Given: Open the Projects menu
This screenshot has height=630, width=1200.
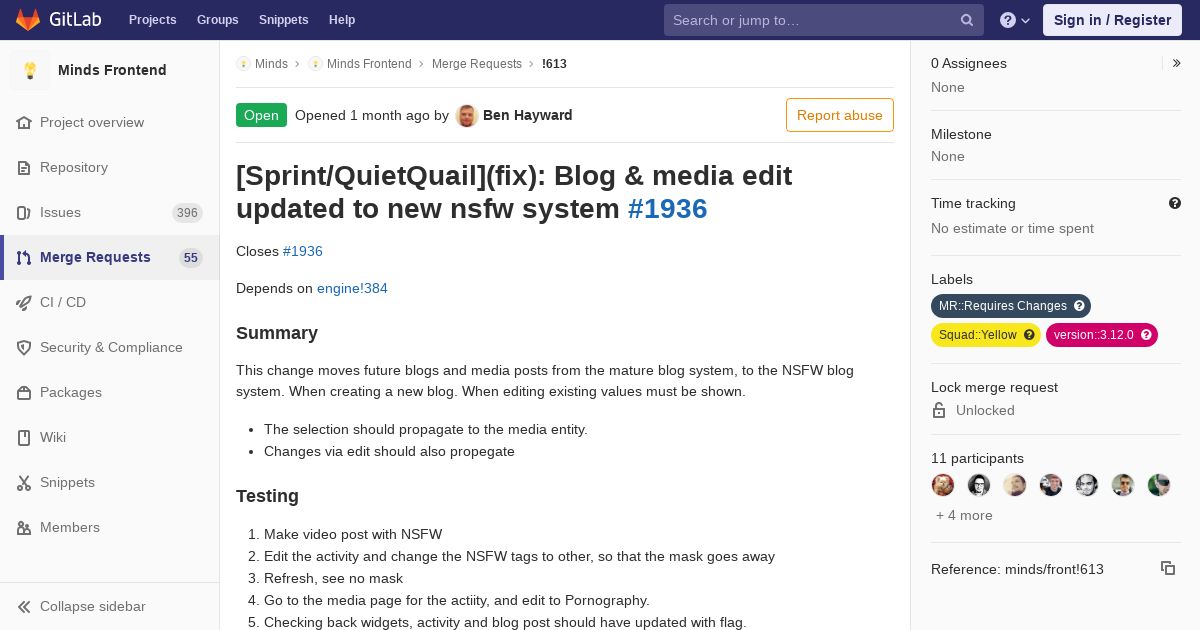Looking at the screenshot, I should click(152, 20).
